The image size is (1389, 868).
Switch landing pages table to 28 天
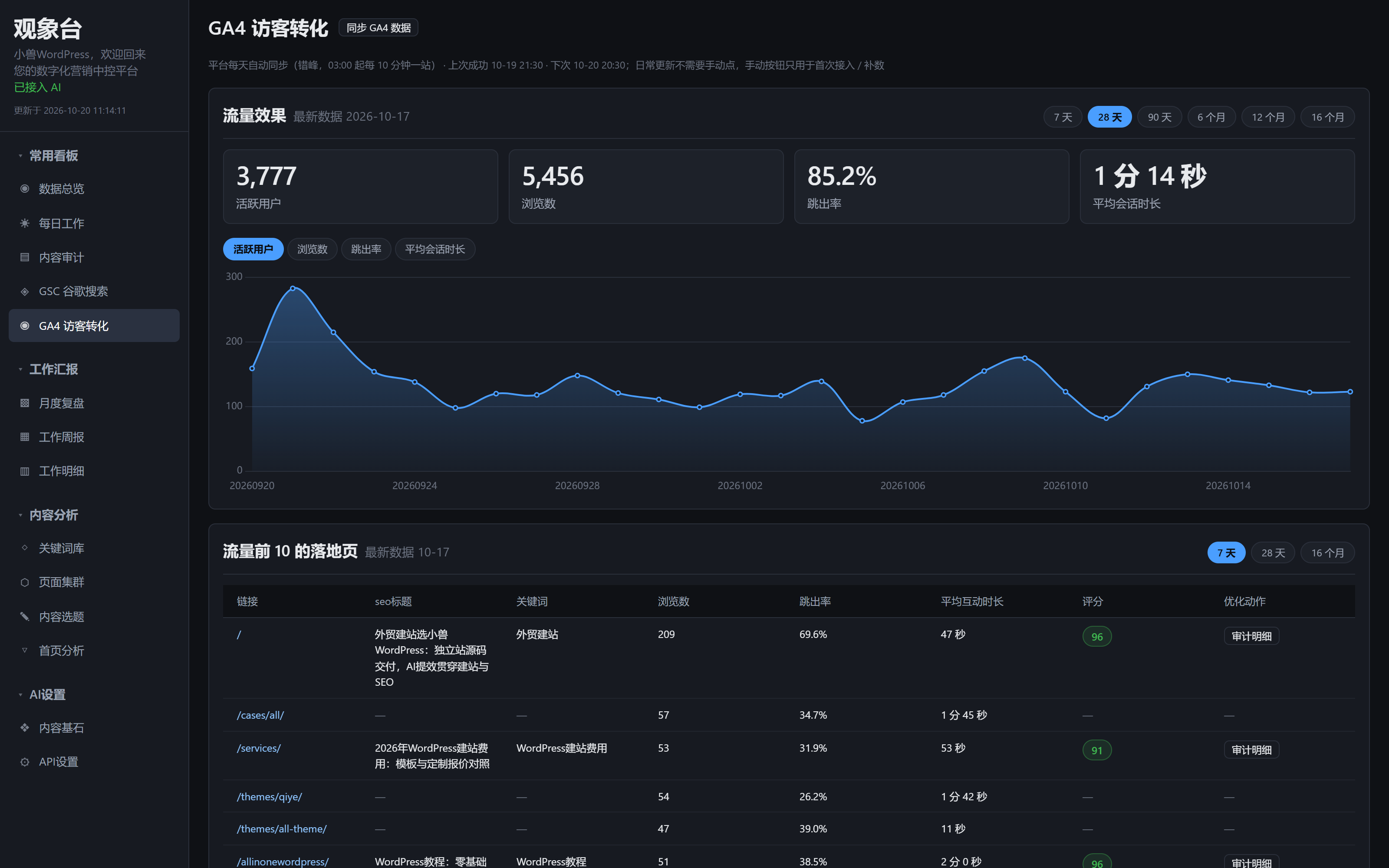[x=1273, y=553]
